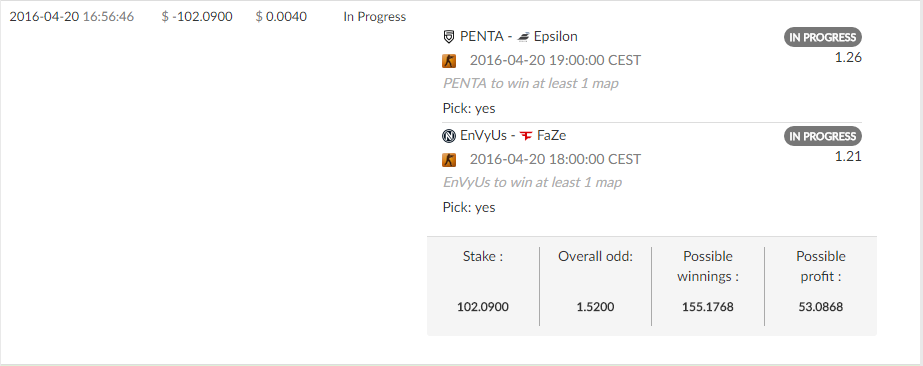Click the $ -102.0900 amount
Image resolution: width=923 pixels, height=366 pixels.
pyautogui.click(x=197, y=16)
